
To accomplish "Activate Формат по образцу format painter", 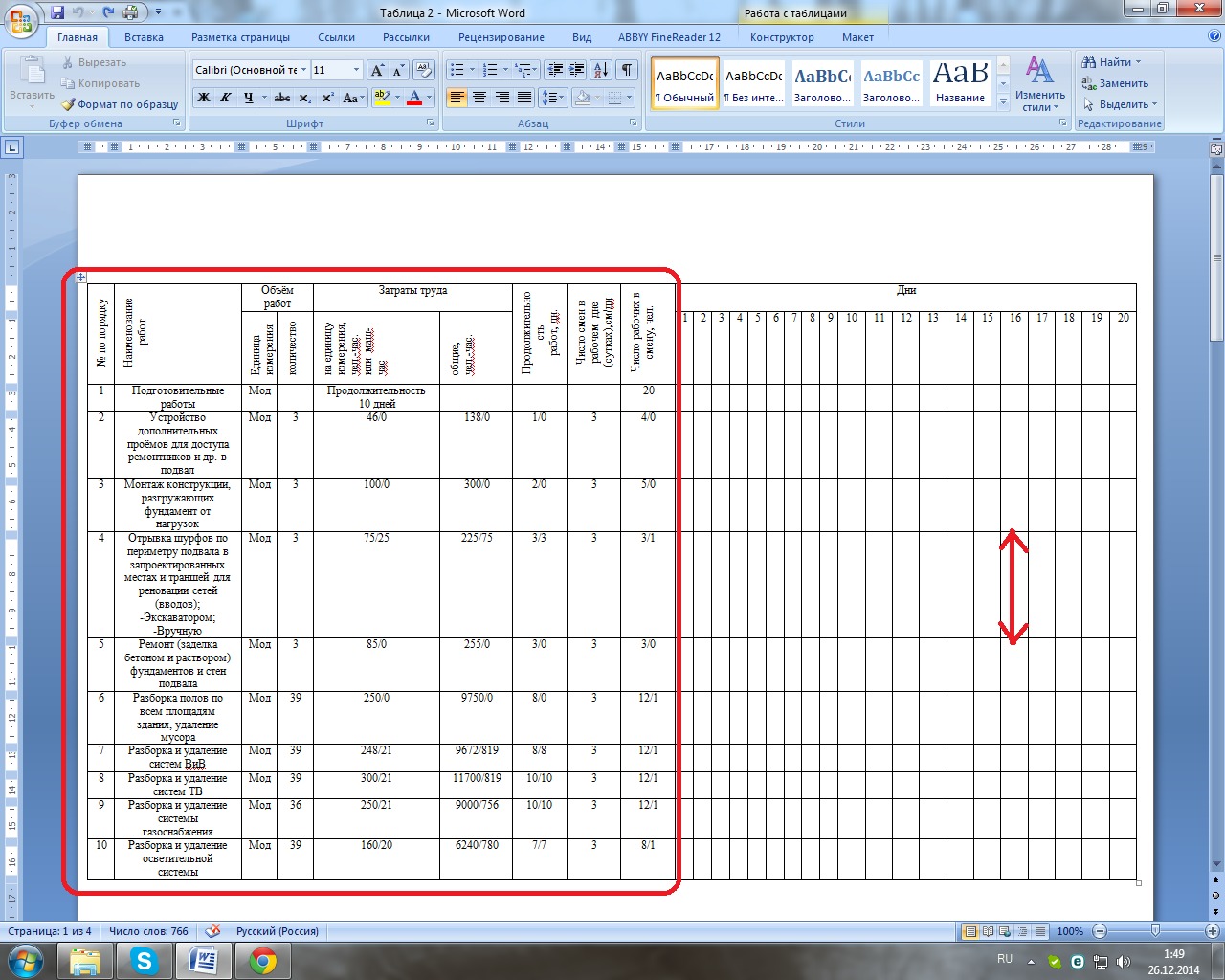I will click(120, 104).
